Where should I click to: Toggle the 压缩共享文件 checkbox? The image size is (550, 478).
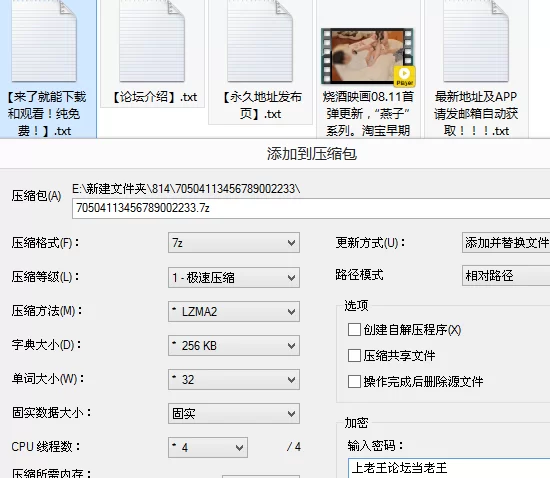(x=354, y=355)
